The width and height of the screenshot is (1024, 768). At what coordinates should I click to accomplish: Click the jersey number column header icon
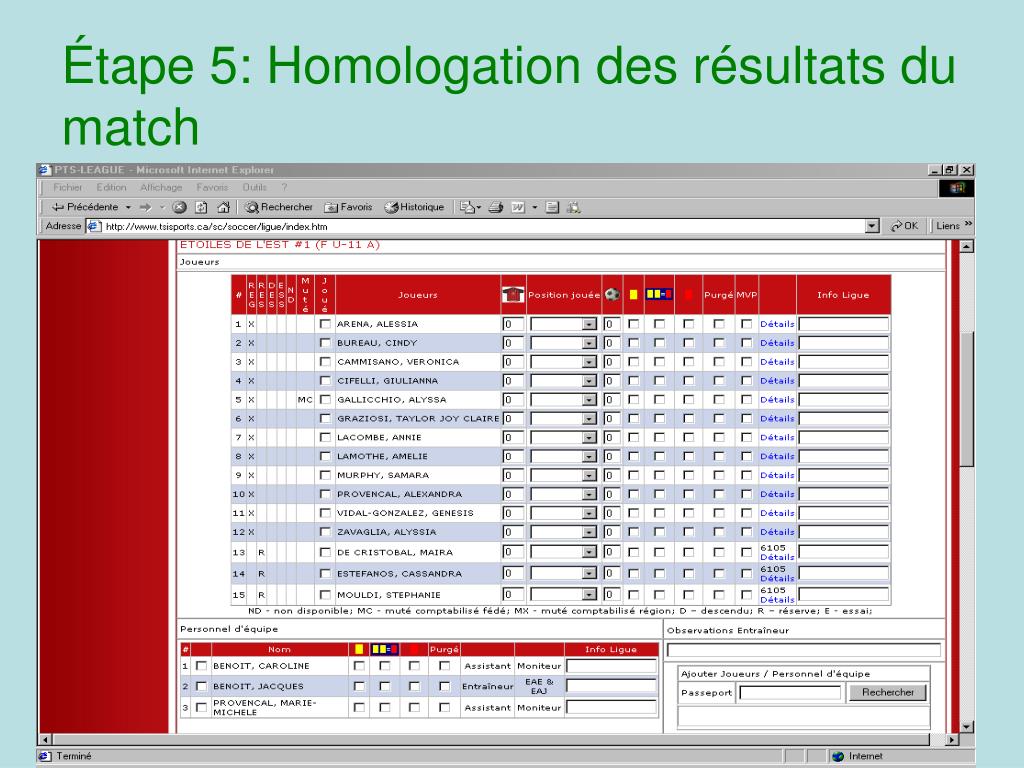coord(513,295)
